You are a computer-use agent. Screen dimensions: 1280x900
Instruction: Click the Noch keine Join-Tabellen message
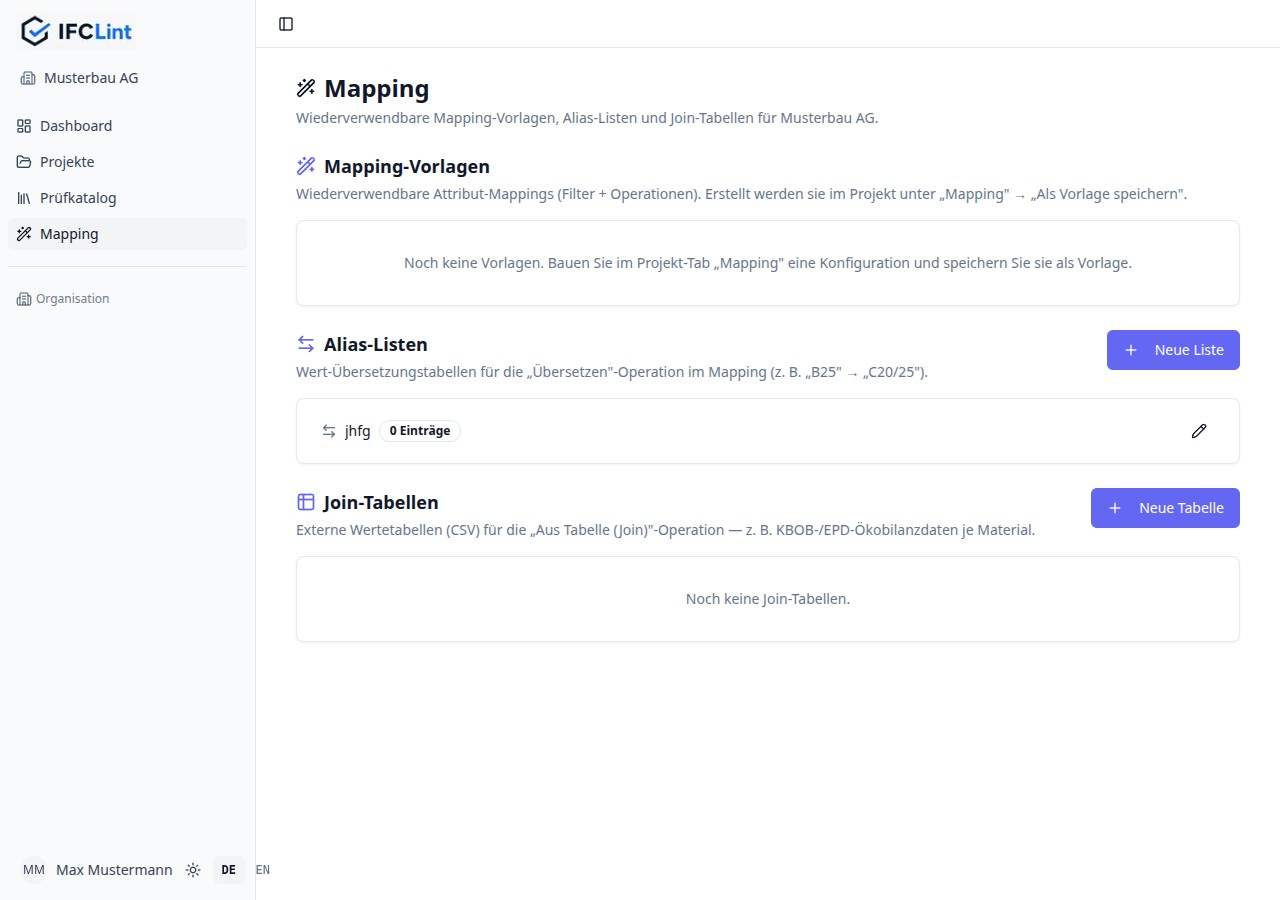tap(768, 599)
